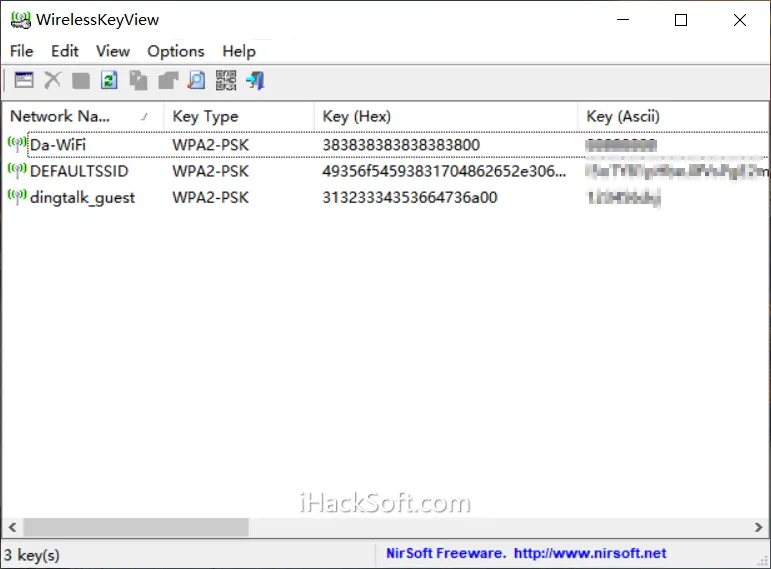The height and width of the screenshot is (569, 771).
Task: Click the blurred Ascii key of Da-WiFi
Action: tap(622, 145)
